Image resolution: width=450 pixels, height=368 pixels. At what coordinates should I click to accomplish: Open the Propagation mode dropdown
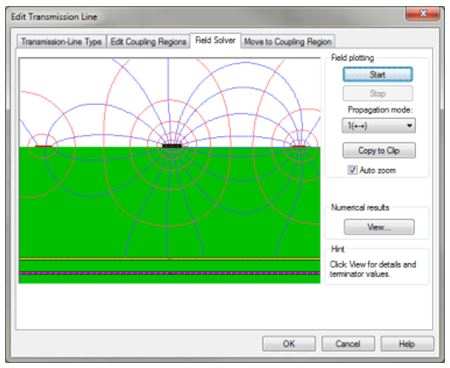tap(379, 126)
